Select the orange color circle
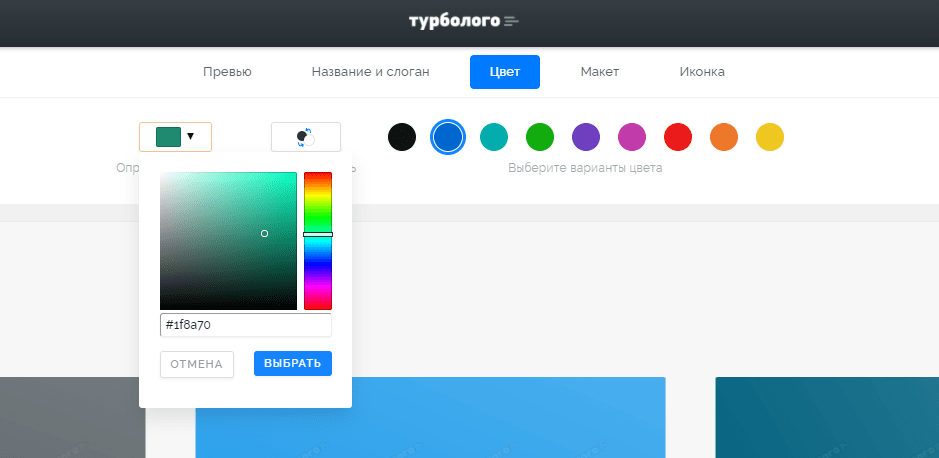 pos(724,137)
